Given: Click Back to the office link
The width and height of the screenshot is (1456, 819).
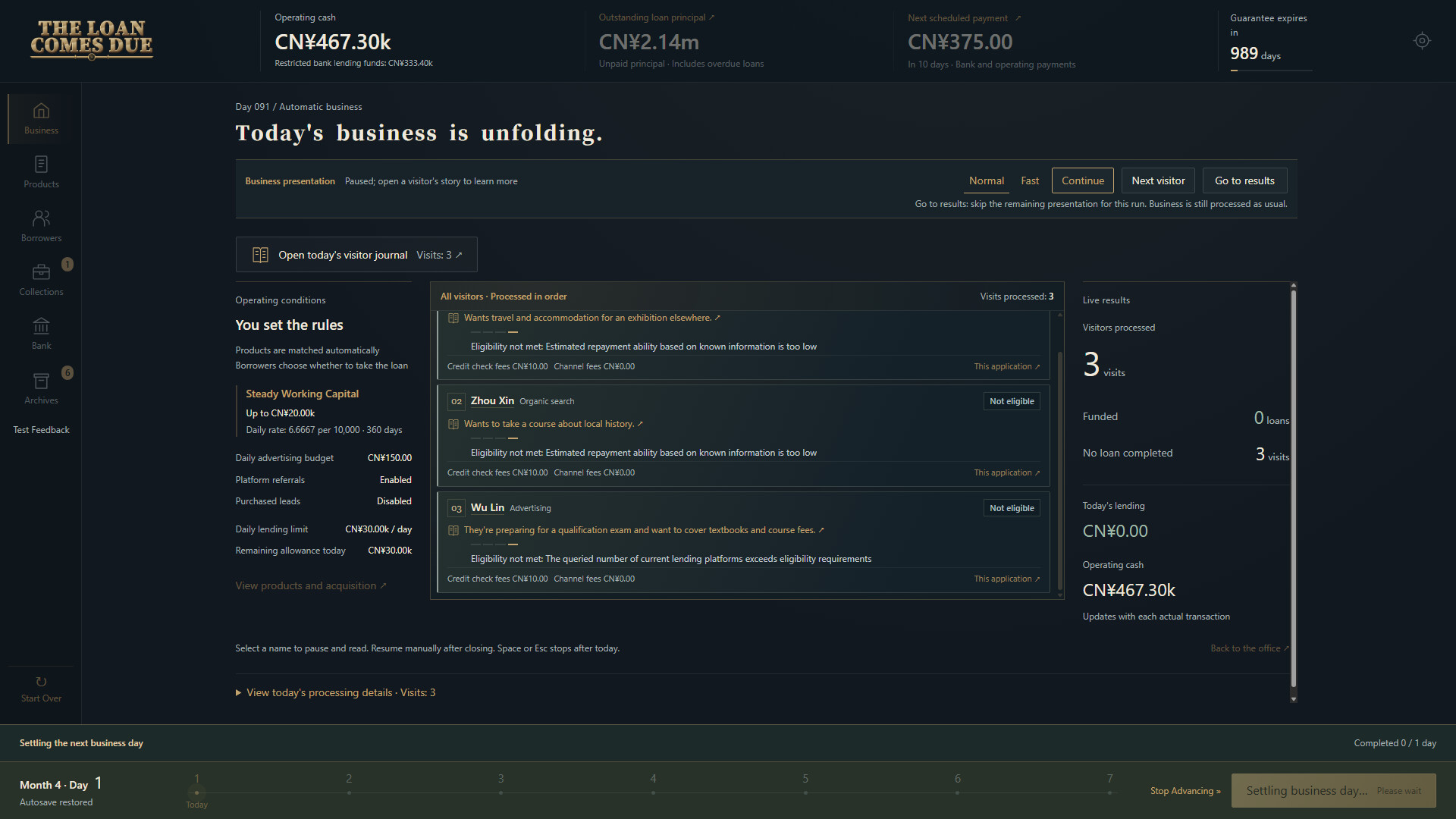Looking at the screenshot, I should pos(1250,648).
